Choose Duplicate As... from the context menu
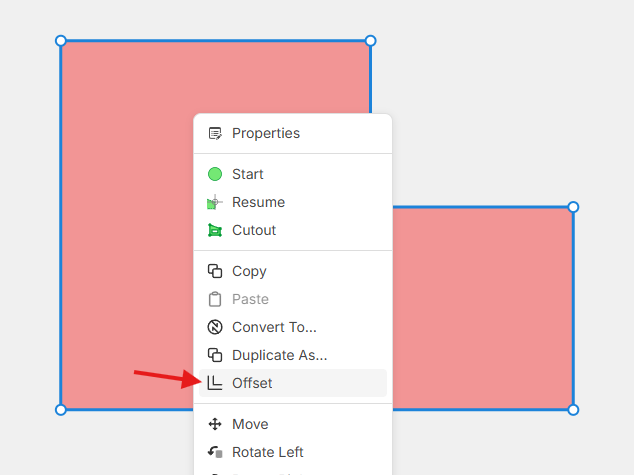This screenshot has height=475, width=634. pyautogui.click(x=279, y=355)
